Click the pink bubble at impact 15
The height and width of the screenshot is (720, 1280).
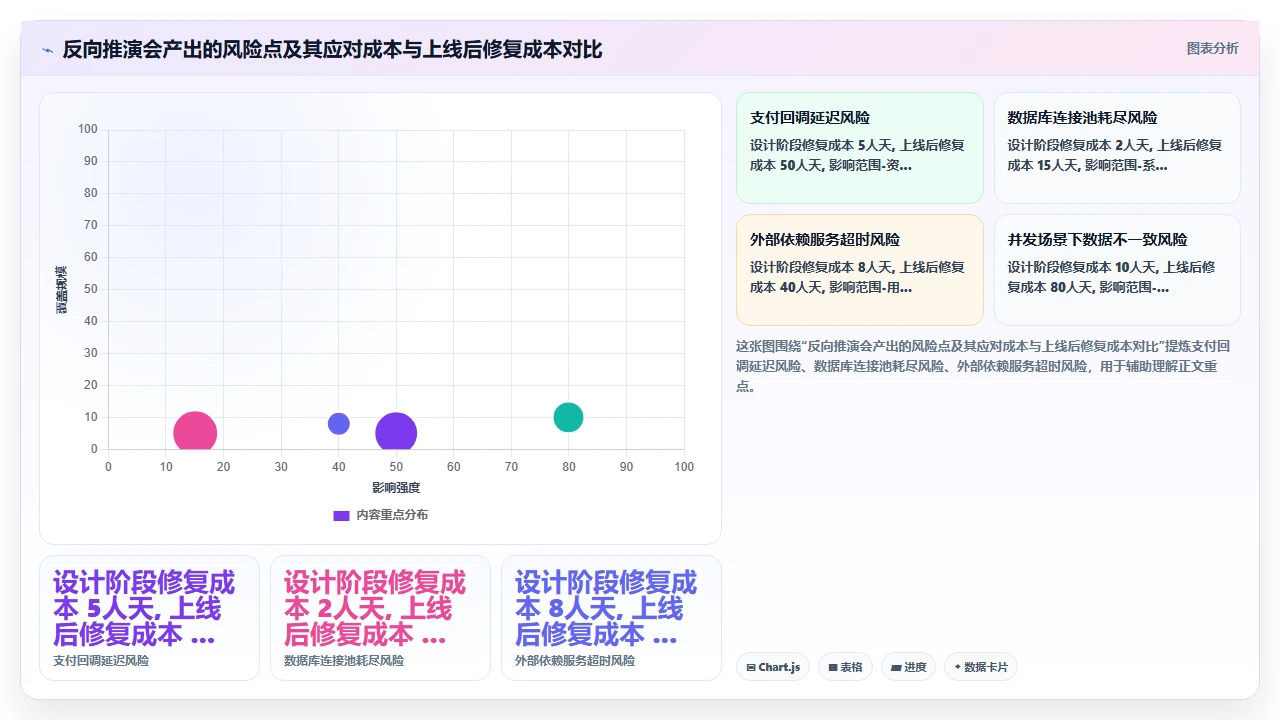click(195, 433)
